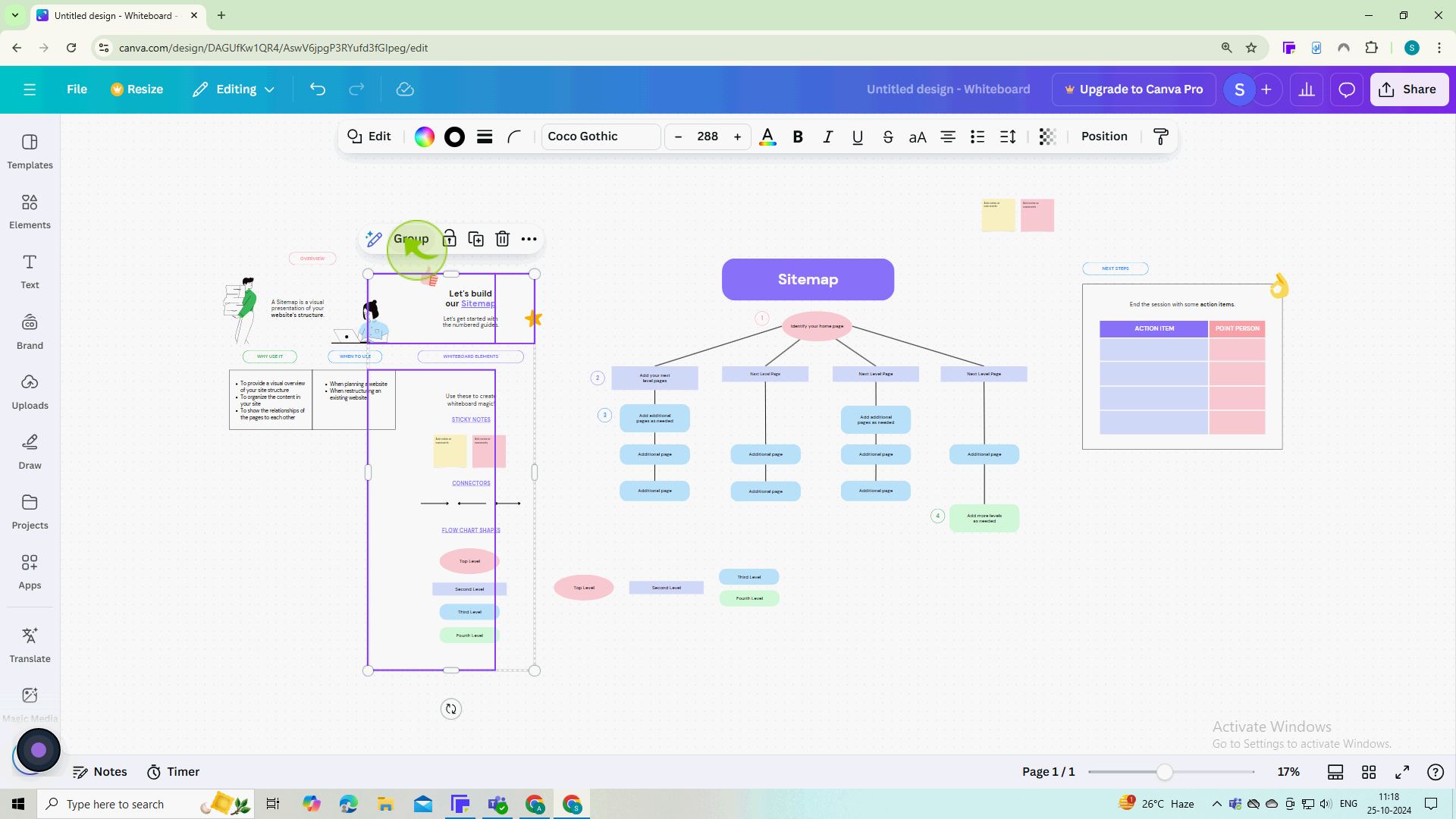Open the File menu

pyautogui.click(x=77, y=89)
